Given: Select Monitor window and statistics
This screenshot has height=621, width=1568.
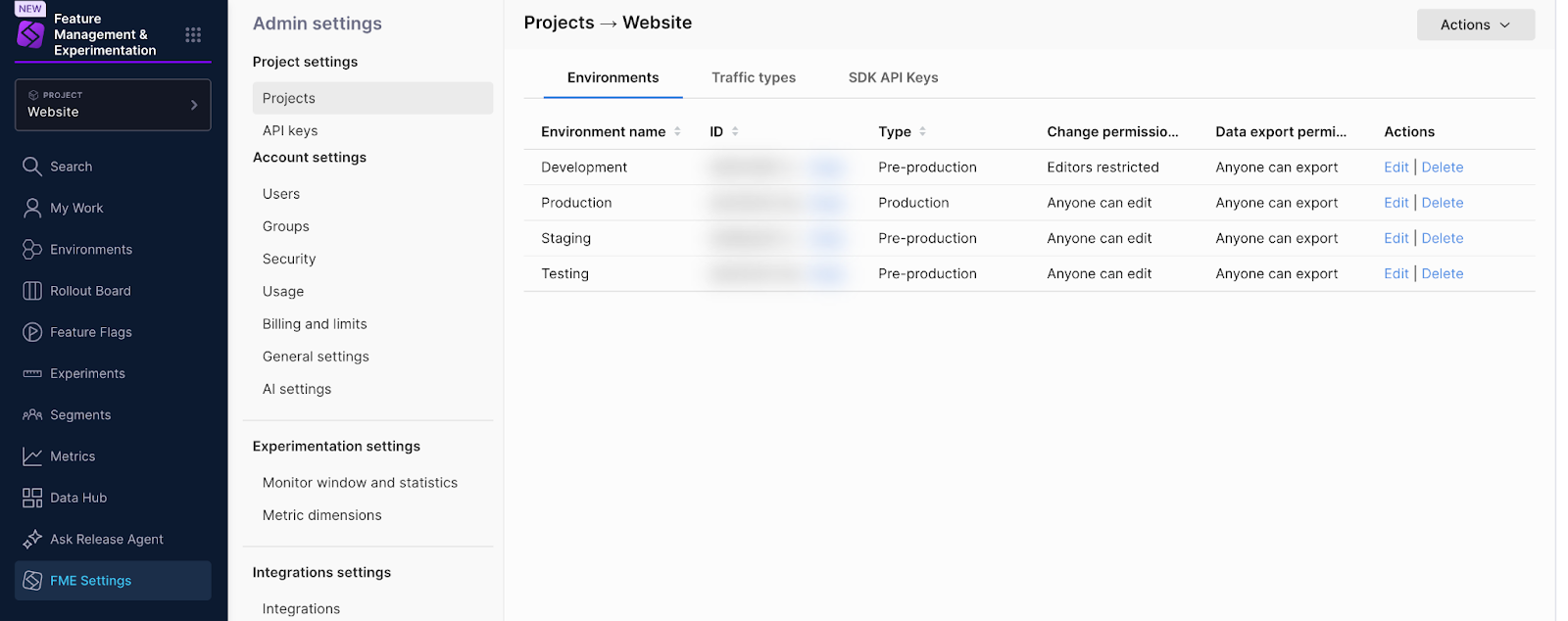Looking at the screenshot, I should tap(360, 483).
